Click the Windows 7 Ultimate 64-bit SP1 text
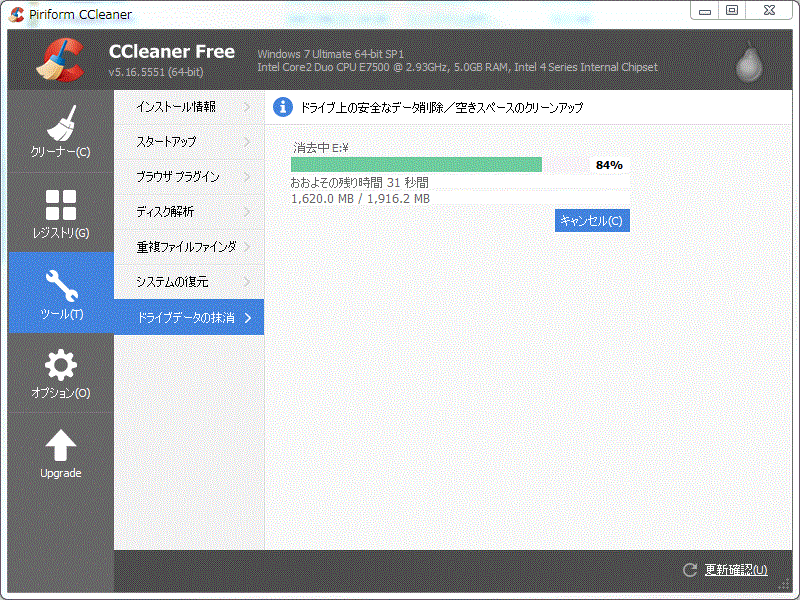The width and height of the screenshot is (800, 600). point(331,54)
